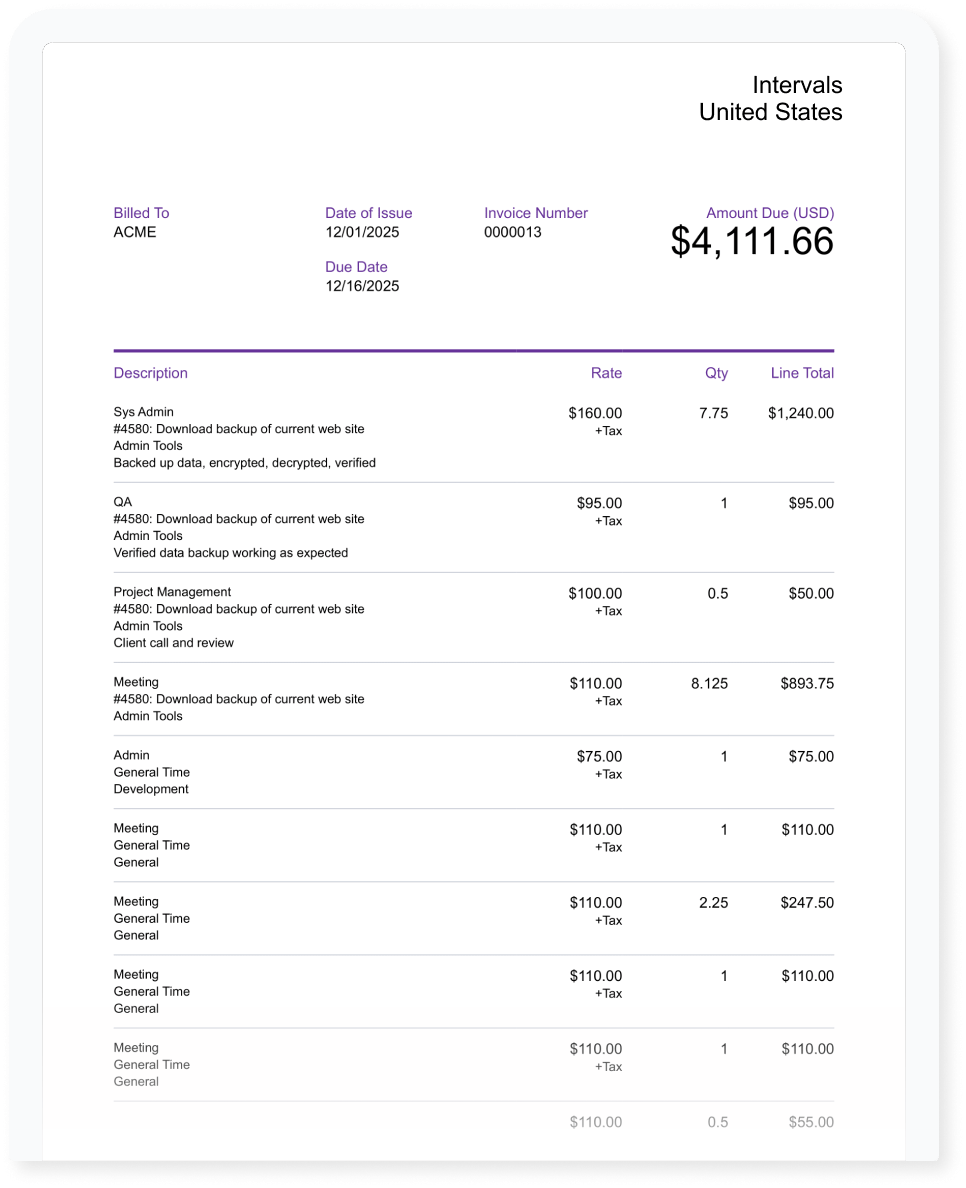Click the United States address line
966x1188 pixels.
[x=770, y=113]
